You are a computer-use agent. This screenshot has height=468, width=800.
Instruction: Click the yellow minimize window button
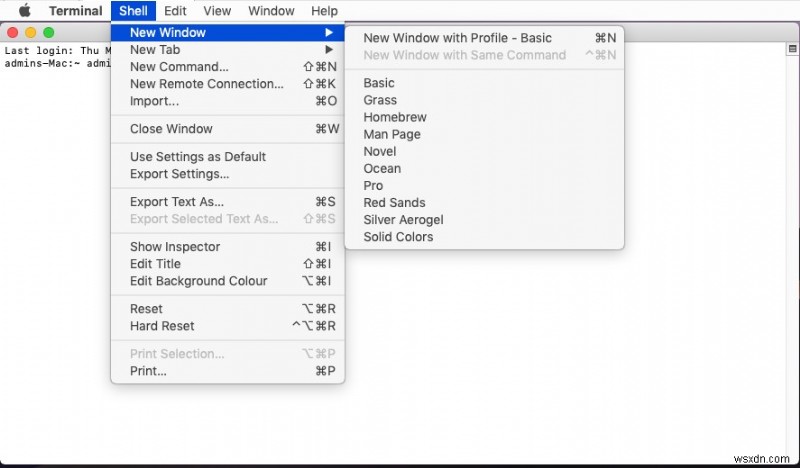point(30,33)
